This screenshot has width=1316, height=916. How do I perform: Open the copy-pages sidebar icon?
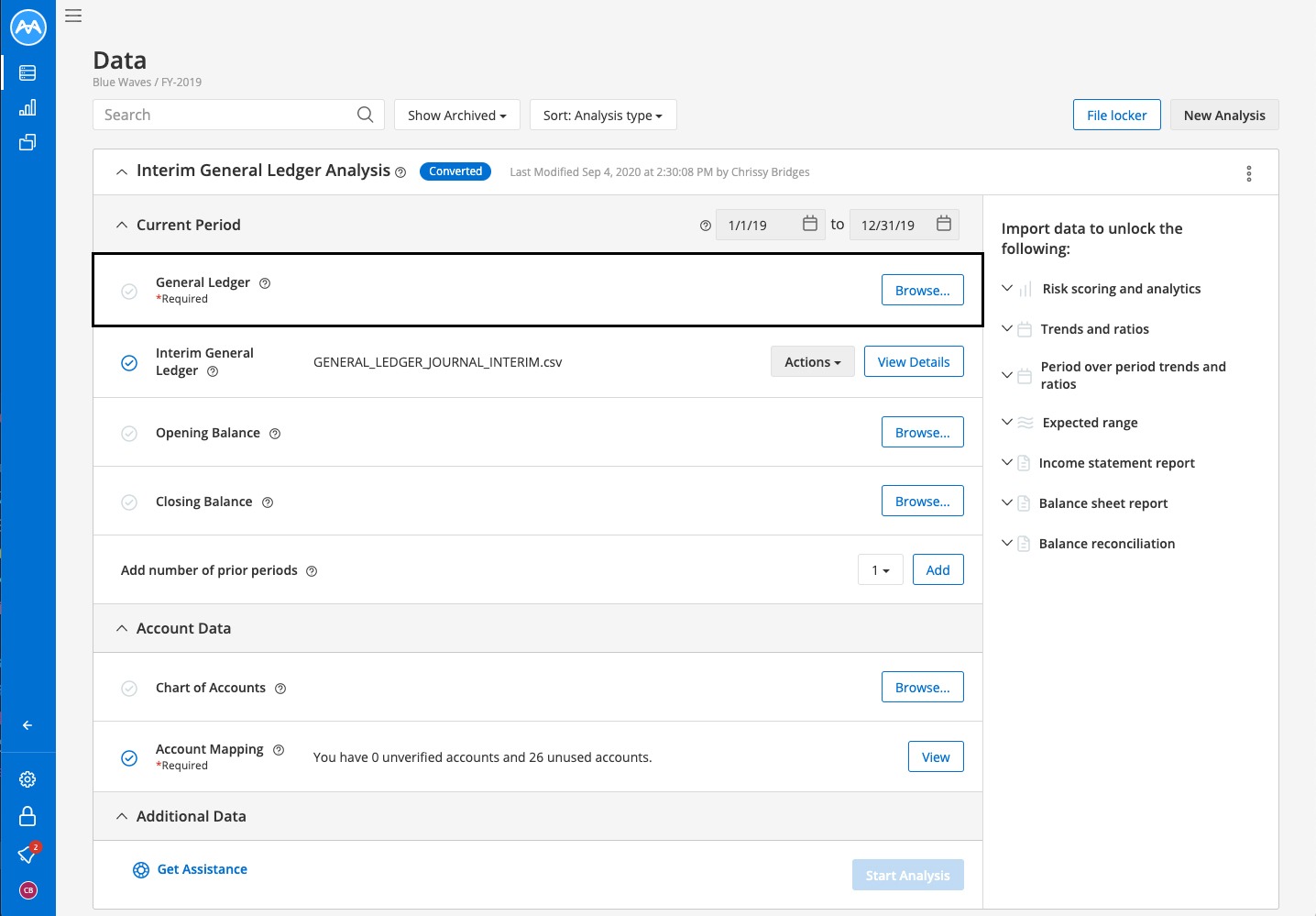pyautogui.click(x=27, y=142)
